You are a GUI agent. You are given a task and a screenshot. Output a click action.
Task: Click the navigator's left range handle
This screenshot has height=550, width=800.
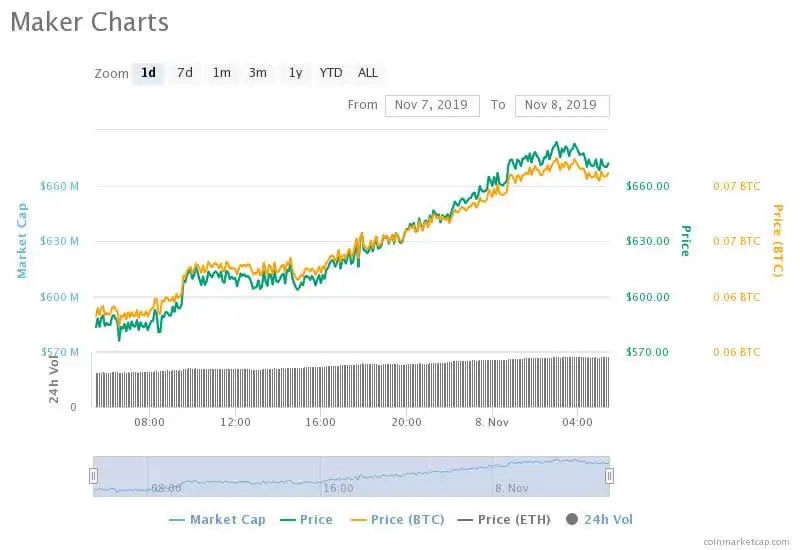coord(93,476)
